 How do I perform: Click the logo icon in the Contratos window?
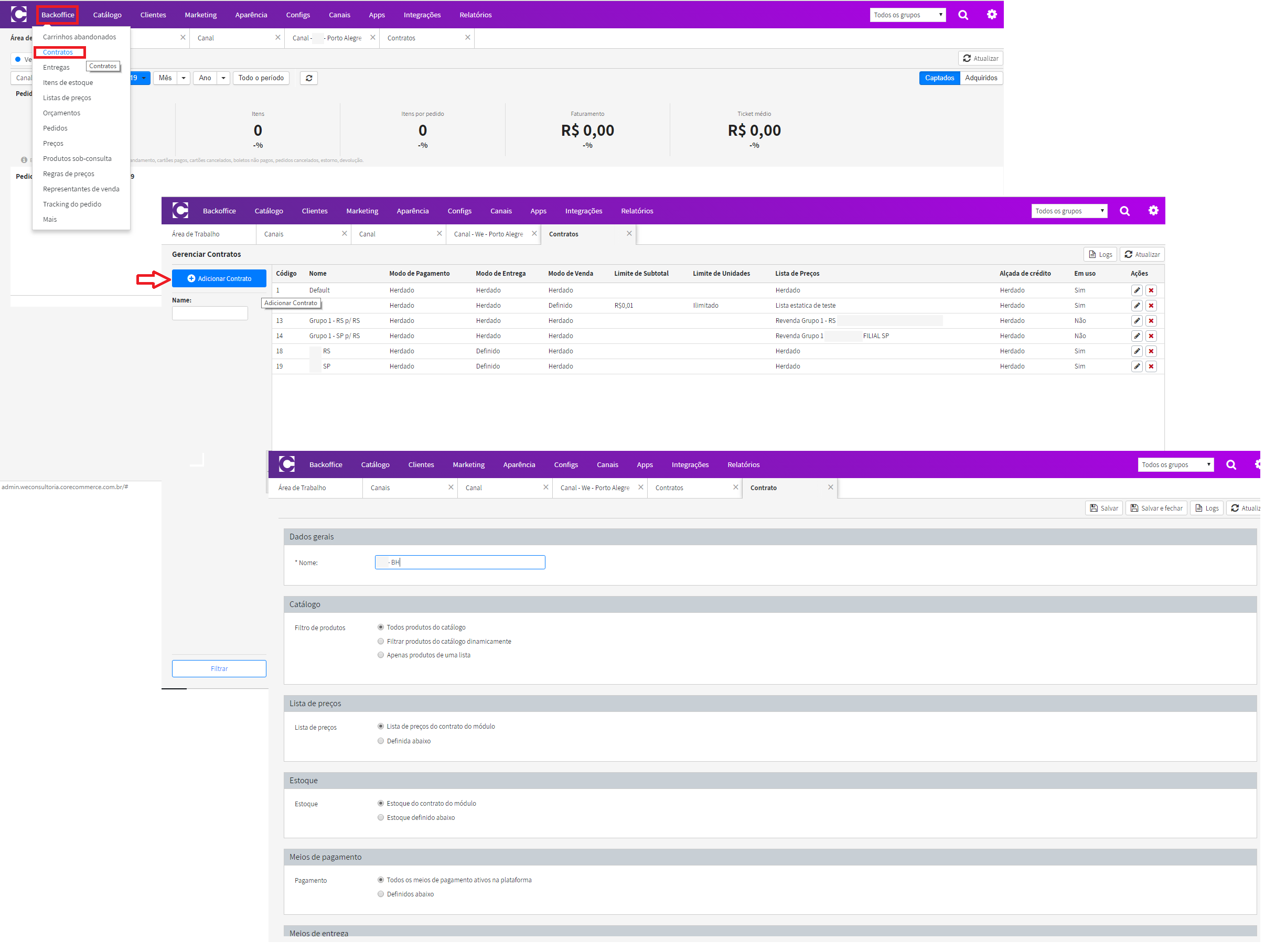click(180, 210)
